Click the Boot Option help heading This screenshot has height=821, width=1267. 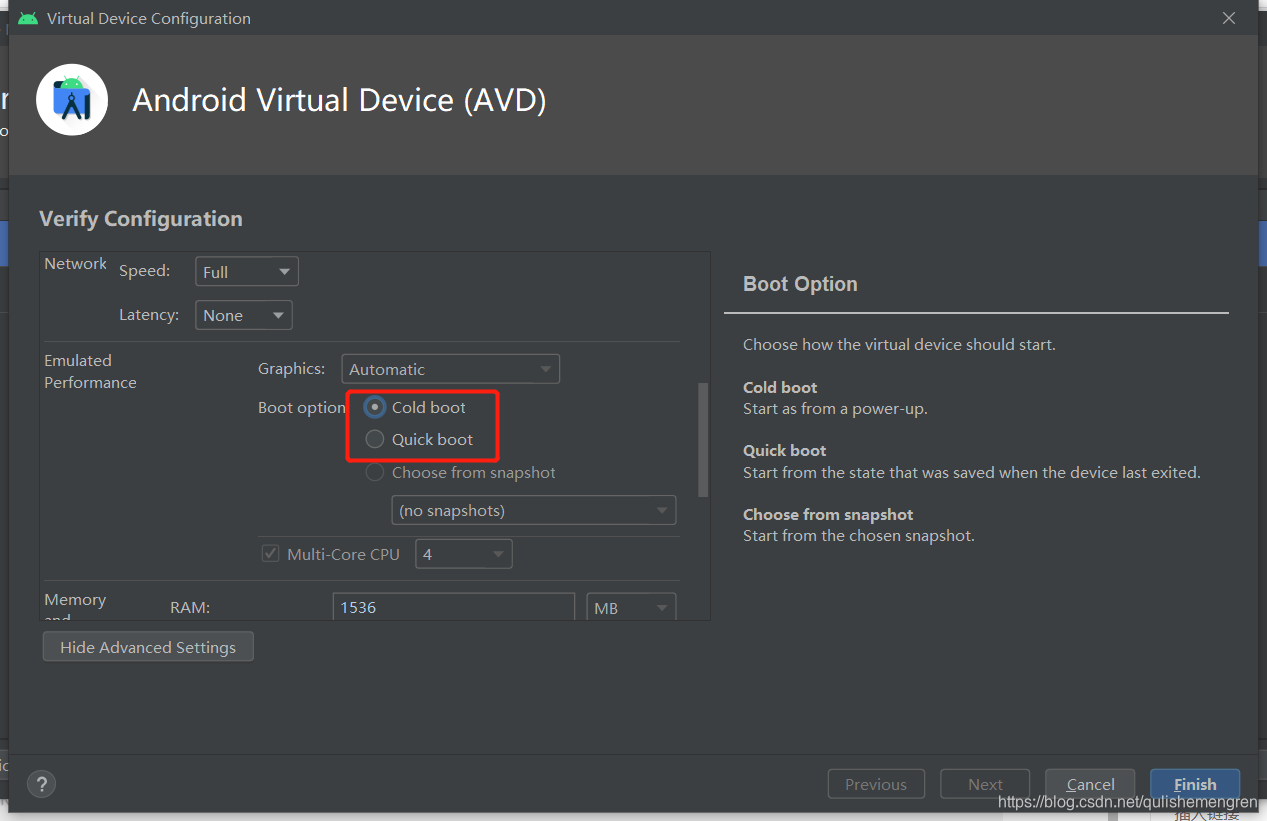(800, 284)
